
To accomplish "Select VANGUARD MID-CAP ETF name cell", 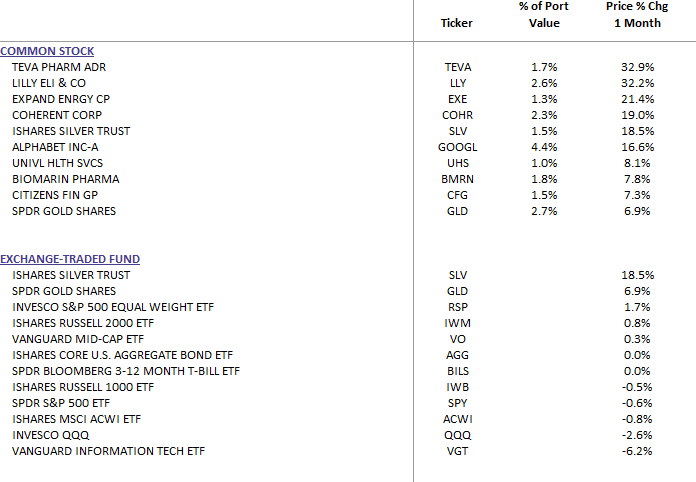I will point(77,338).
